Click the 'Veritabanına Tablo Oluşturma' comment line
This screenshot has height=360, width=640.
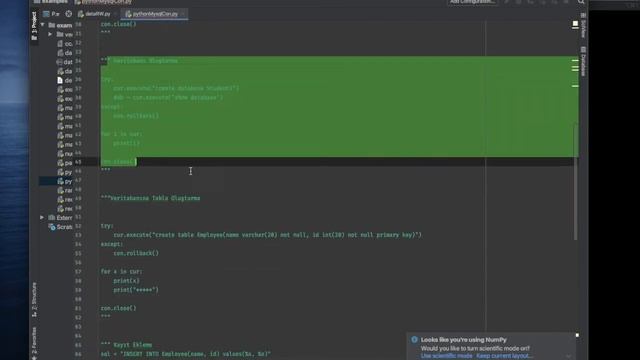151,198
